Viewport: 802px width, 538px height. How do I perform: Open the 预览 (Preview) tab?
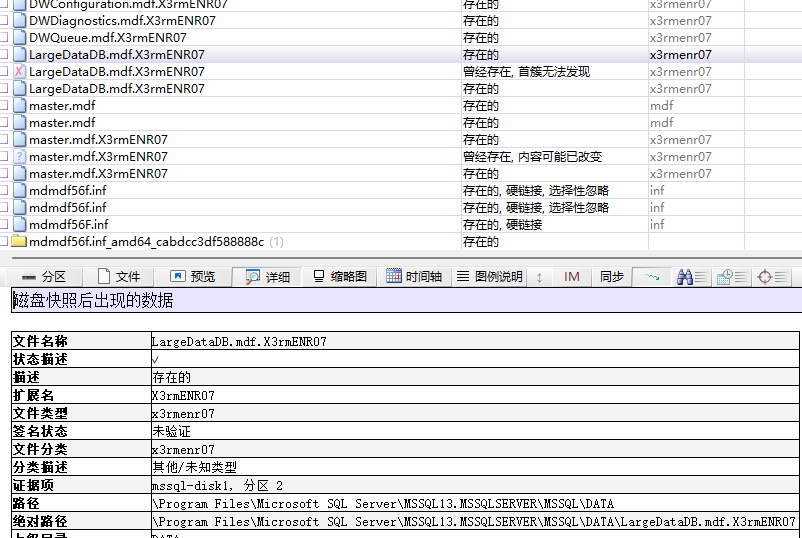point(192,277)
